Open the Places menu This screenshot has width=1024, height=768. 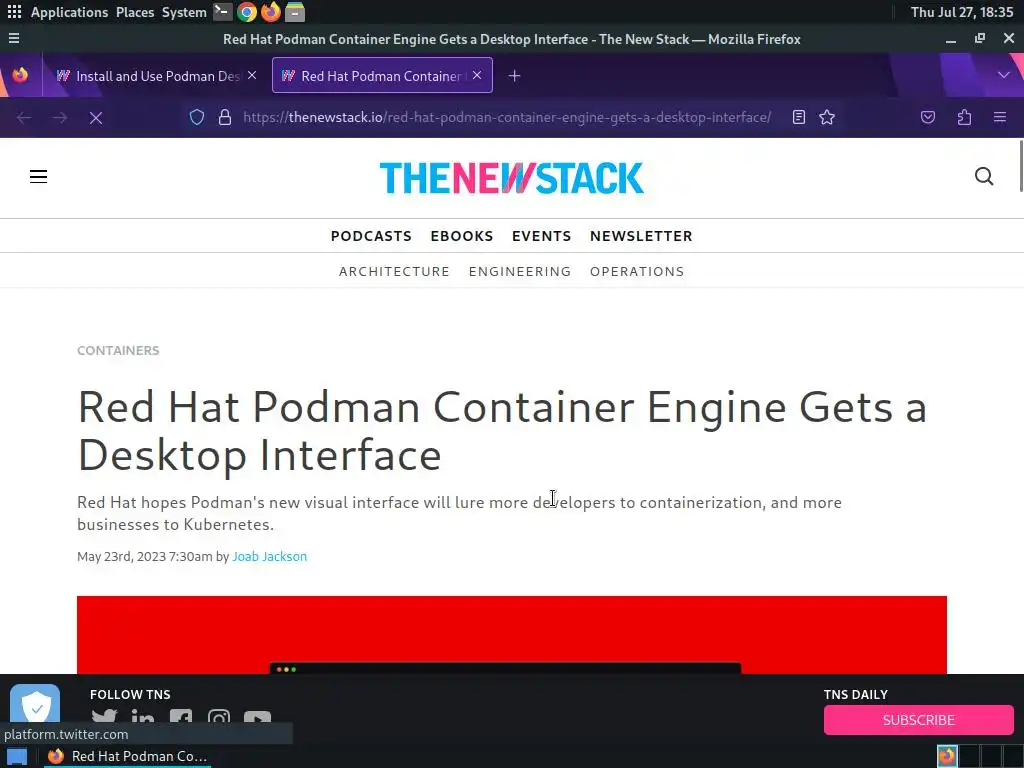point(135,12)
